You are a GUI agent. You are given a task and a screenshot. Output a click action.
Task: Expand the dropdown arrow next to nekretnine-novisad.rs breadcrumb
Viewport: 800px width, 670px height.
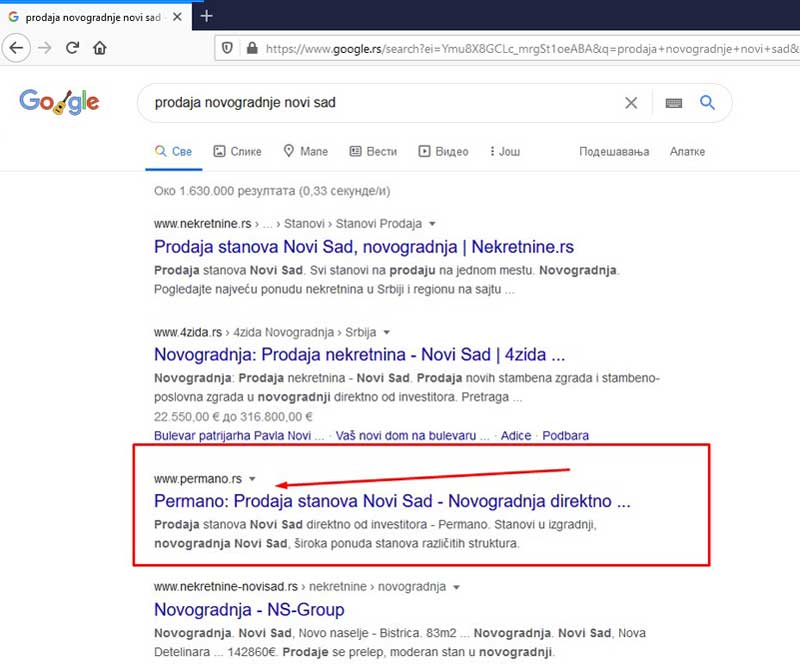457,587
